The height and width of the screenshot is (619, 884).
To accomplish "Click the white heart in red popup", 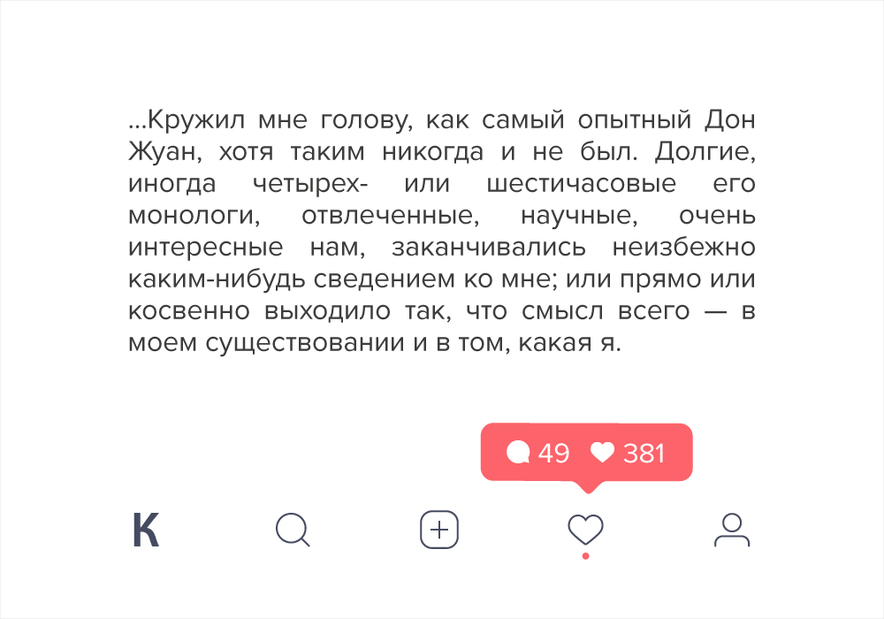I will coord(602,452).
